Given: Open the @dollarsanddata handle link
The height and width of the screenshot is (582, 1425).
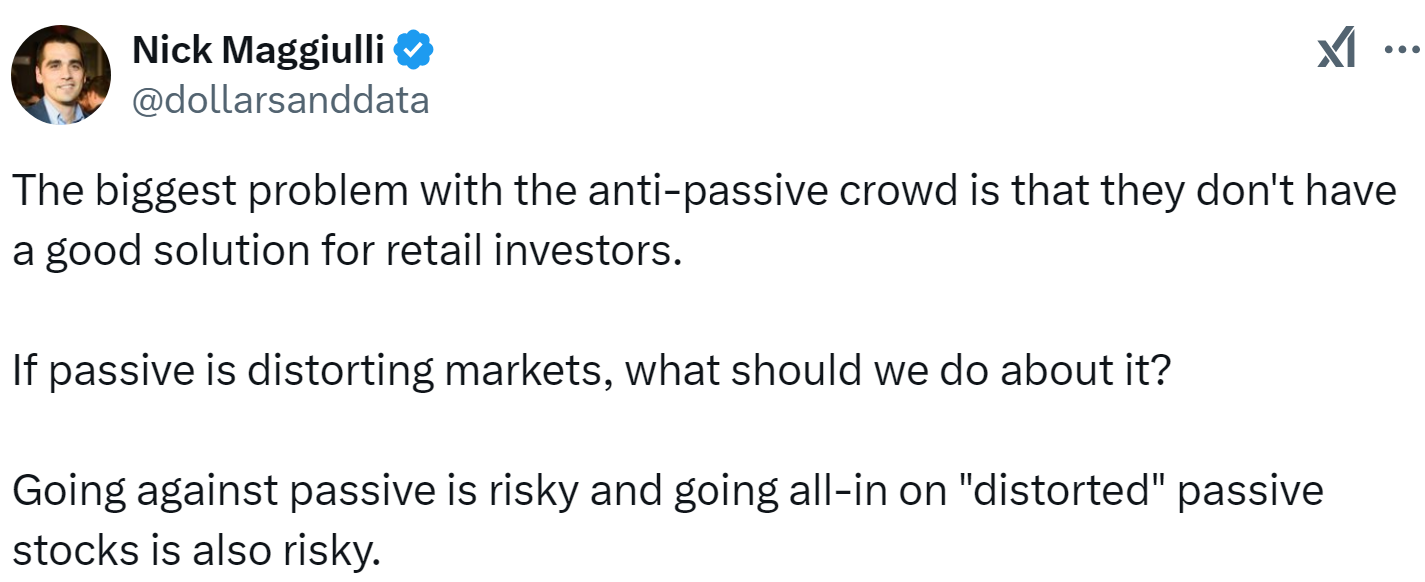Looking at the screenshot, I should tap(280, 100).
